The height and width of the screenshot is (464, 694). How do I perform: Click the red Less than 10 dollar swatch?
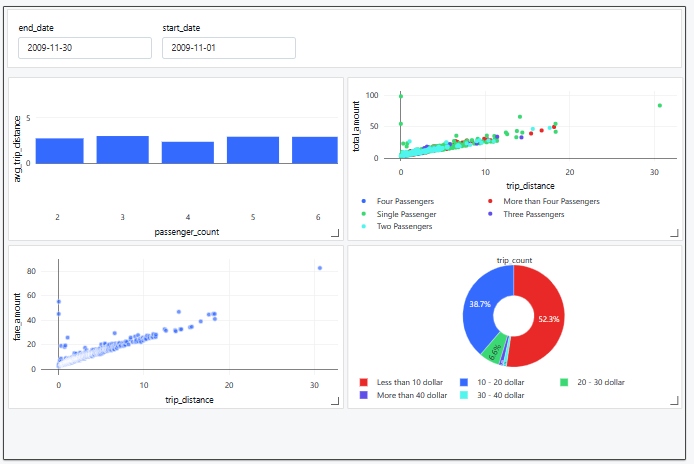click(364, 382)
